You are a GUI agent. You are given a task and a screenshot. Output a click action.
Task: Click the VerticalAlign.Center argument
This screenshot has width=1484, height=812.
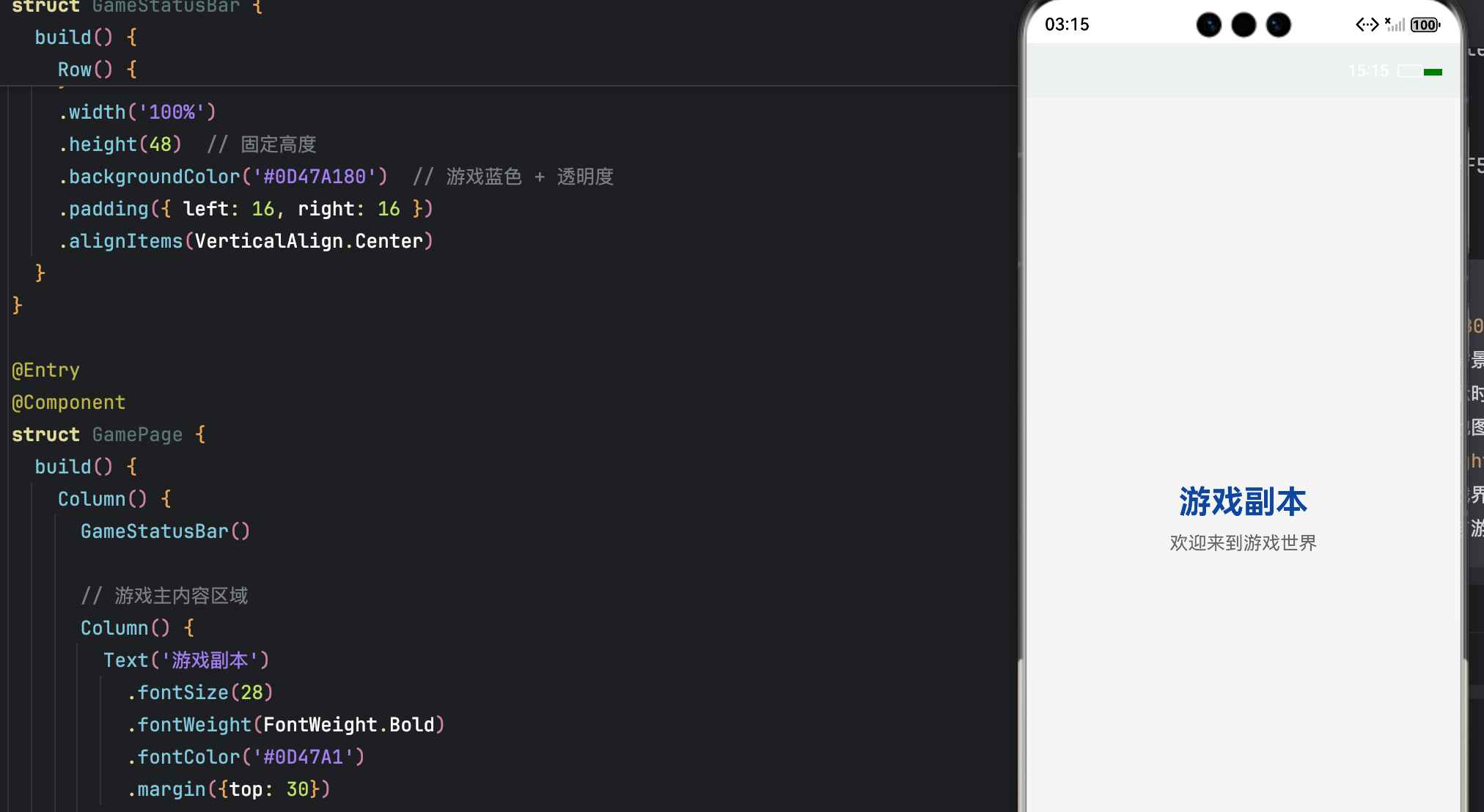pos(309,241)
